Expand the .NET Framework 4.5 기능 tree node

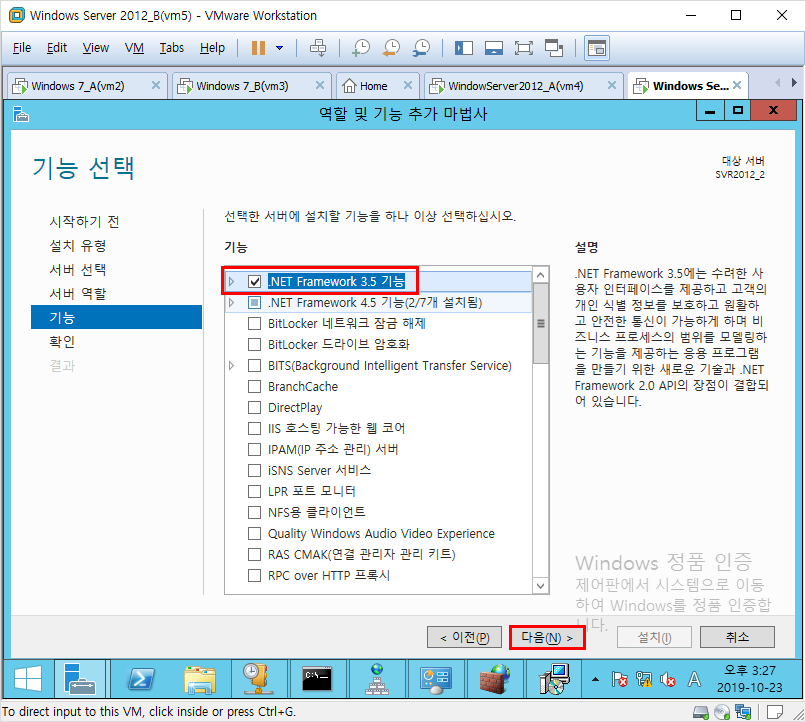(232, 303)
